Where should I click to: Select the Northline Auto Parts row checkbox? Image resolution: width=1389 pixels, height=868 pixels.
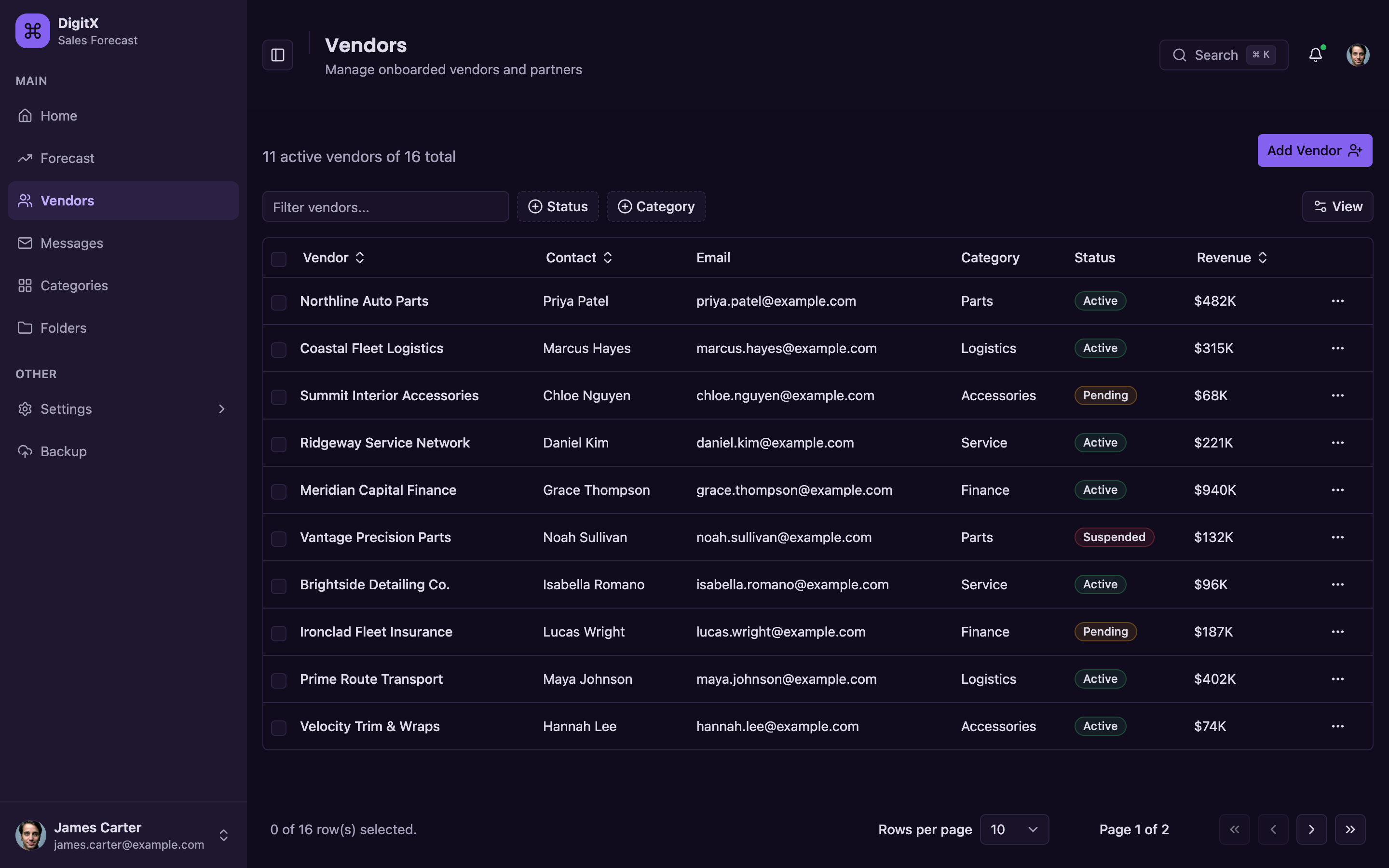[x=279, y=302]
